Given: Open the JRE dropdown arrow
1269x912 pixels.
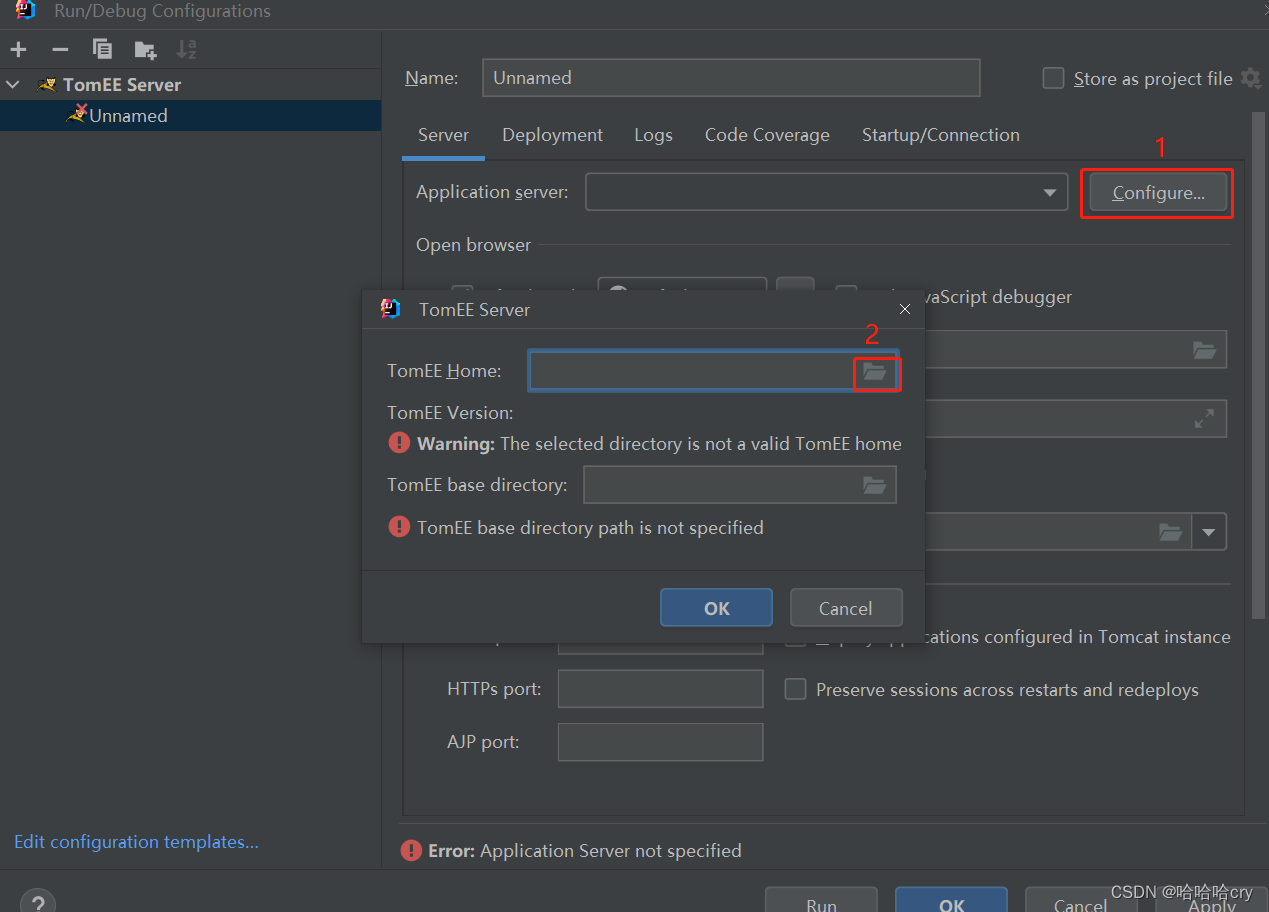Looking at the screenshot, I should [1209, 532].
